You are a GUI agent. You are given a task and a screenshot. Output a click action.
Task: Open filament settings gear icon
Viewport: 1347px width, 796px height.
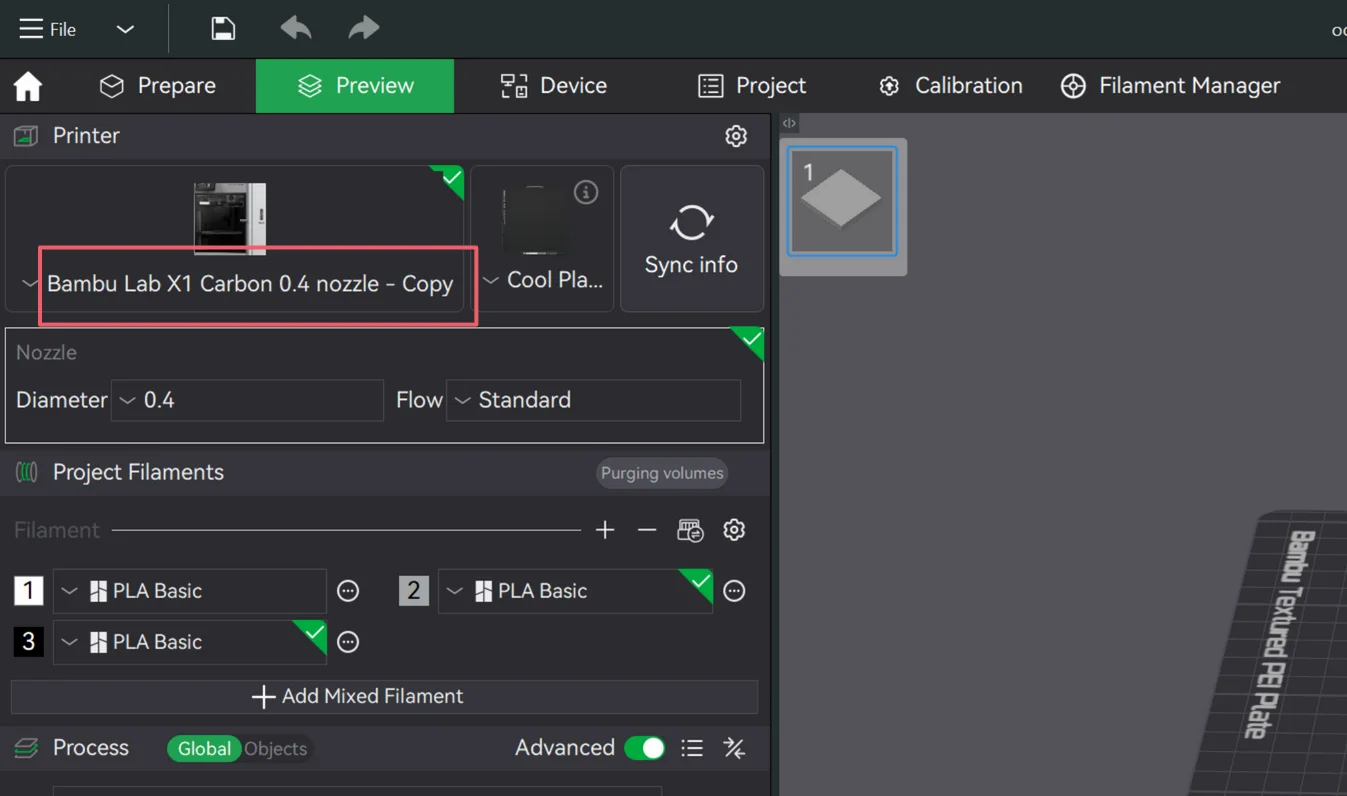[734, 530]
